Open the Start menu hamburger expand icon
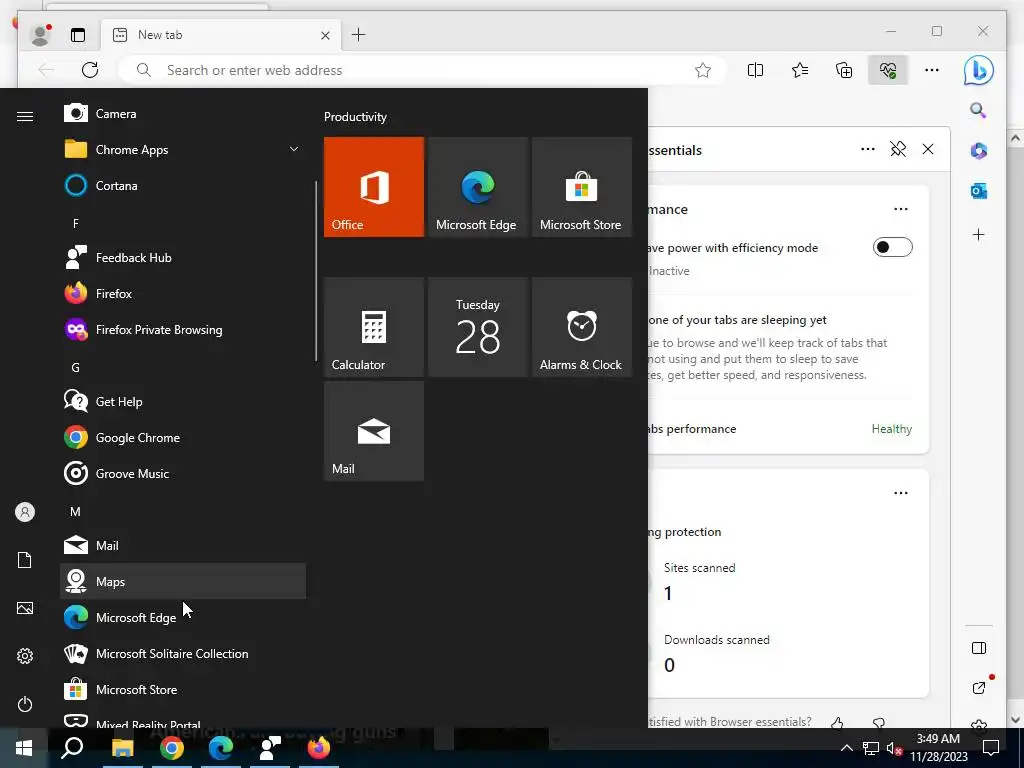Viewport: 1024px width, 768px height. point(25,116)
